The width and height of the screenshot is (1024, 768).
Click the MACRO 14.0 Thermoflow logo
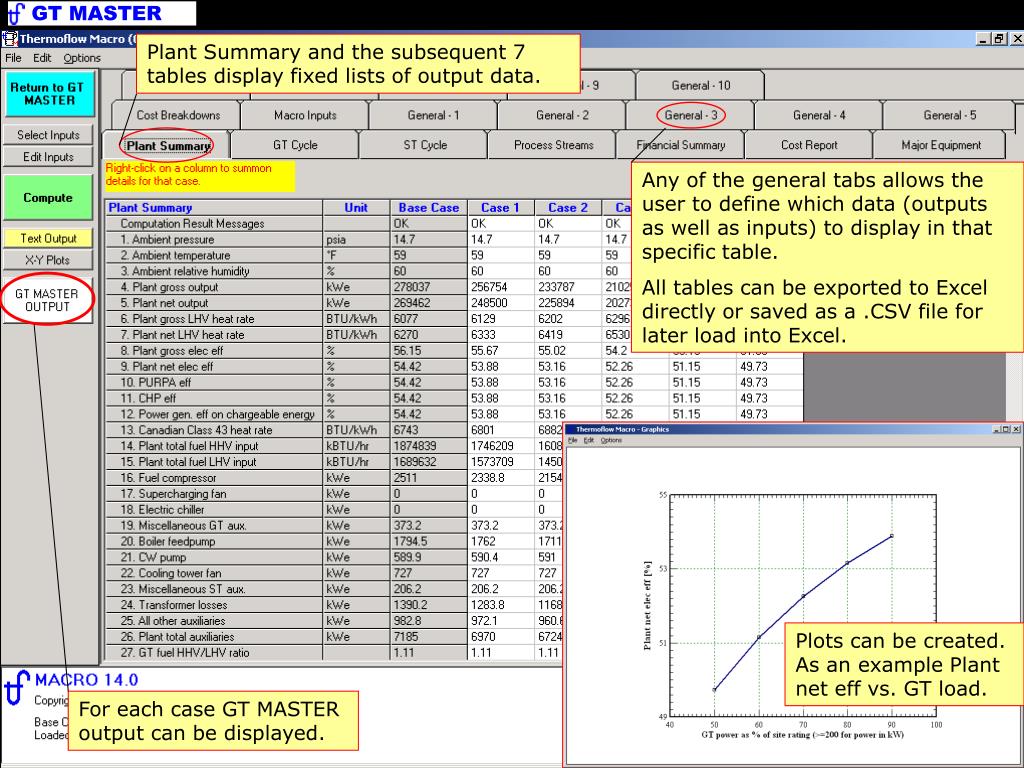click(x=18, y=688)
